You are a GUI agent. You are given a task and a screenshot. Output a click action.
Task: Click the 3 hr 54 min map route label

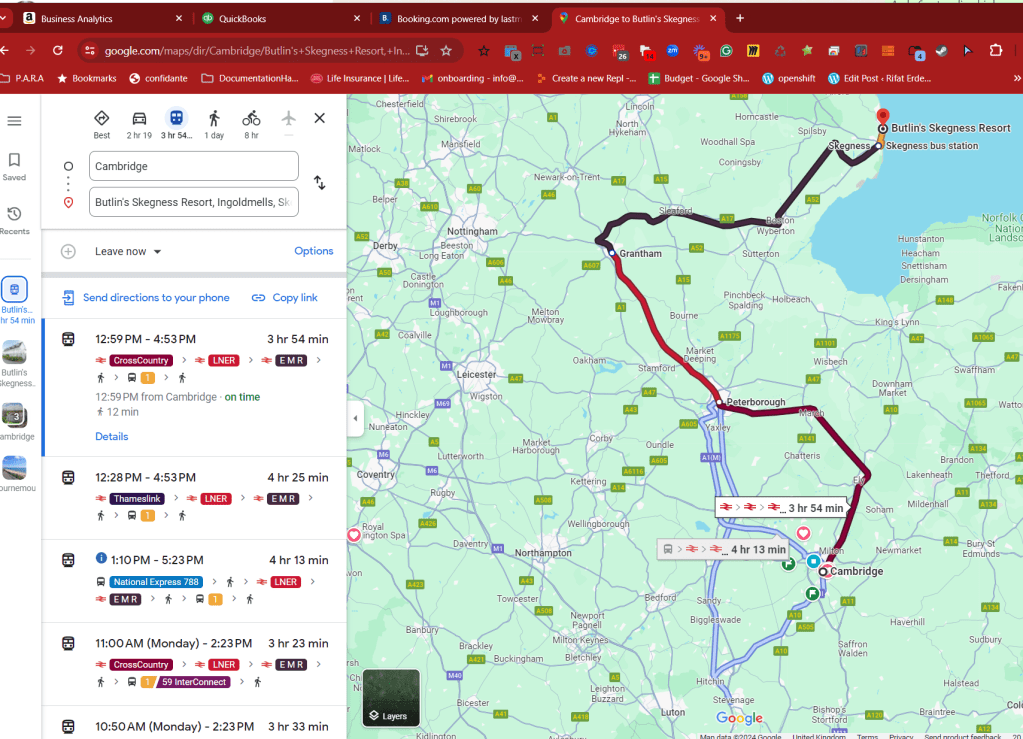point(781,507)
